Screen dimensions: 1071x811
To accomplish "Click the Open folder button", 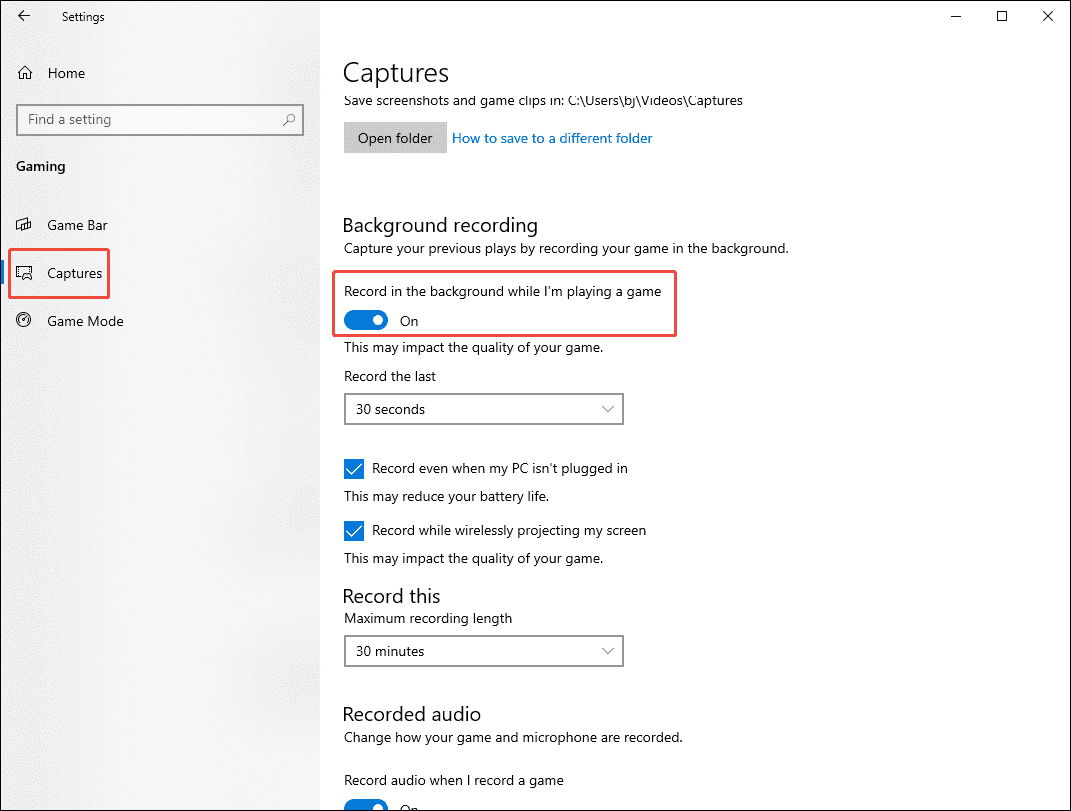I will (x=395, y=138).
